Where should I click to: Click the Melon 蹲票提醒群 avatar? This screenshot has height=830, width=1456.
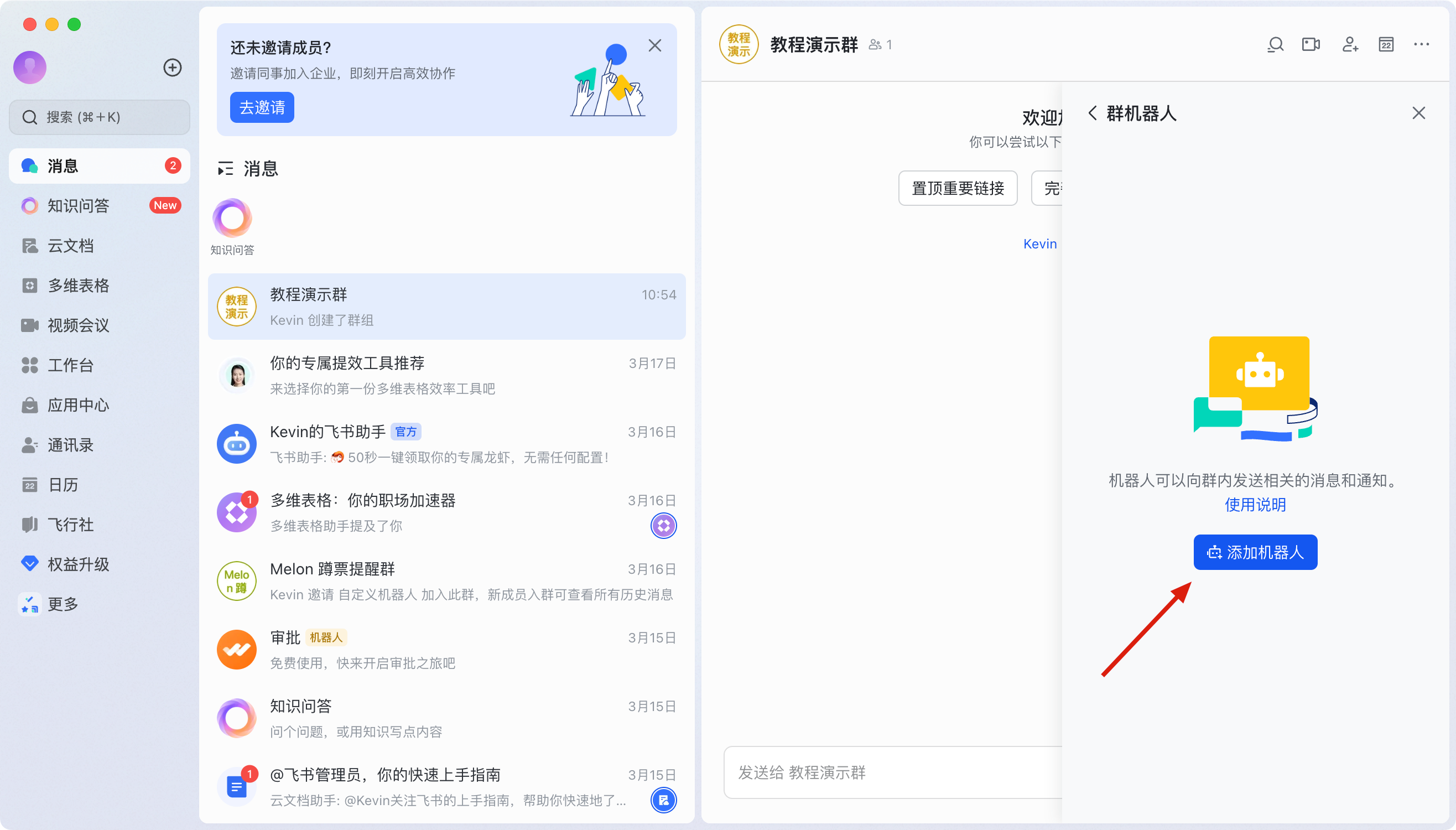pos(237,582)
